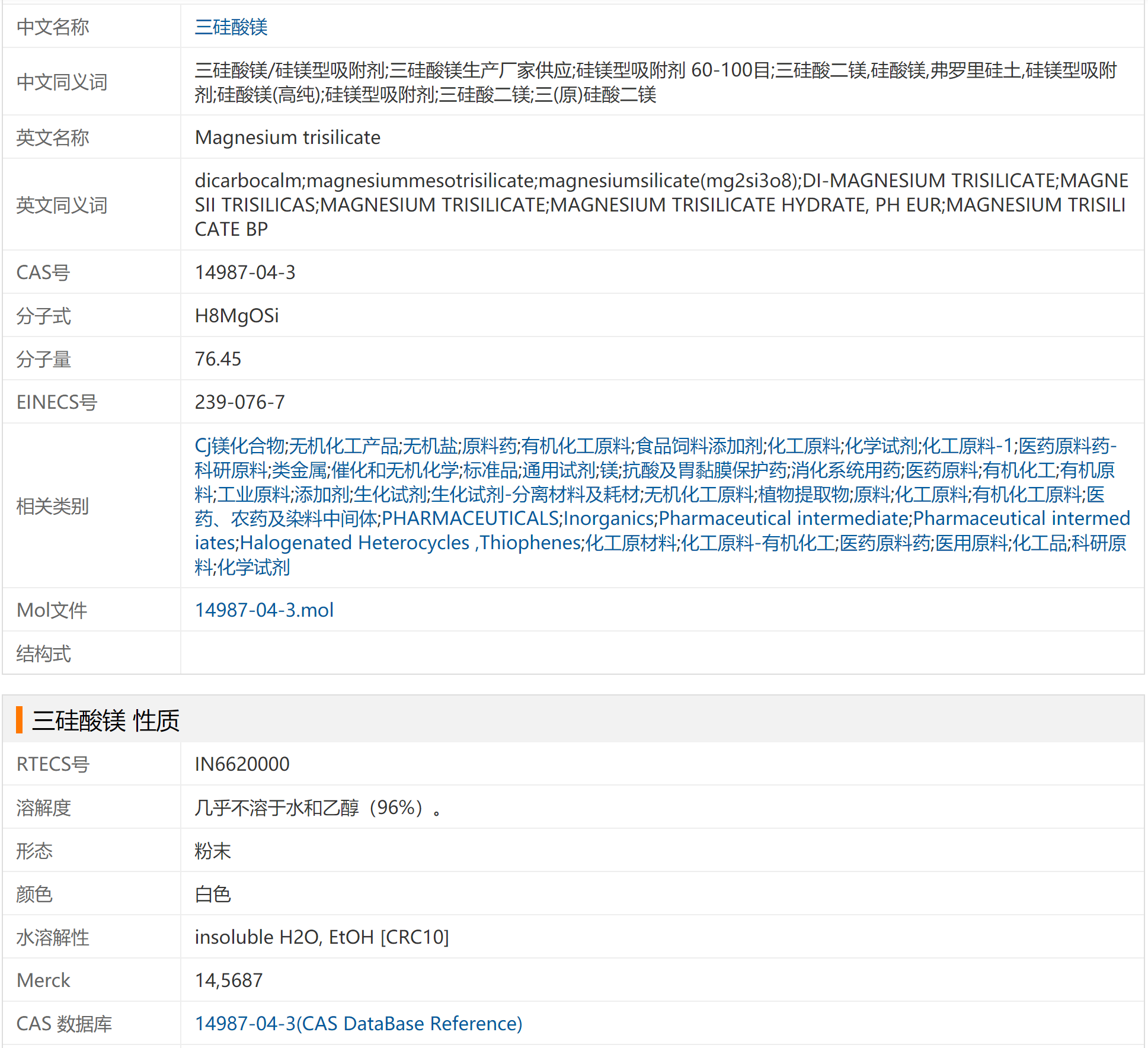Open the 三硅酸镁 Chinese name link
Image resolution: width=1148 pixels, height=1048 pixels.
pyautogui.click(x=231, y=27)
